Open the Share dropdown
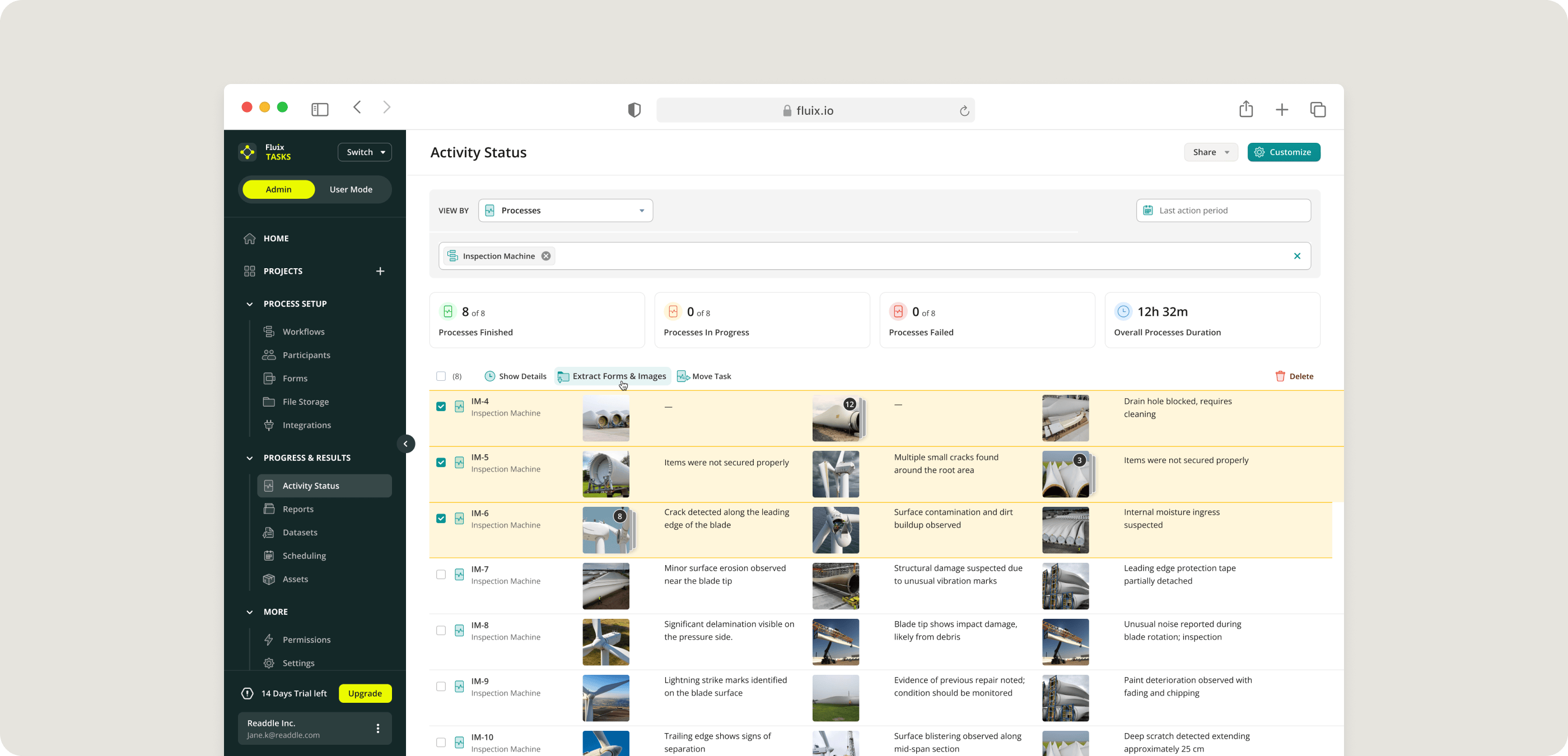Image resolution: width=1568 pixels, height=756 pixels. coord(1210,152)
